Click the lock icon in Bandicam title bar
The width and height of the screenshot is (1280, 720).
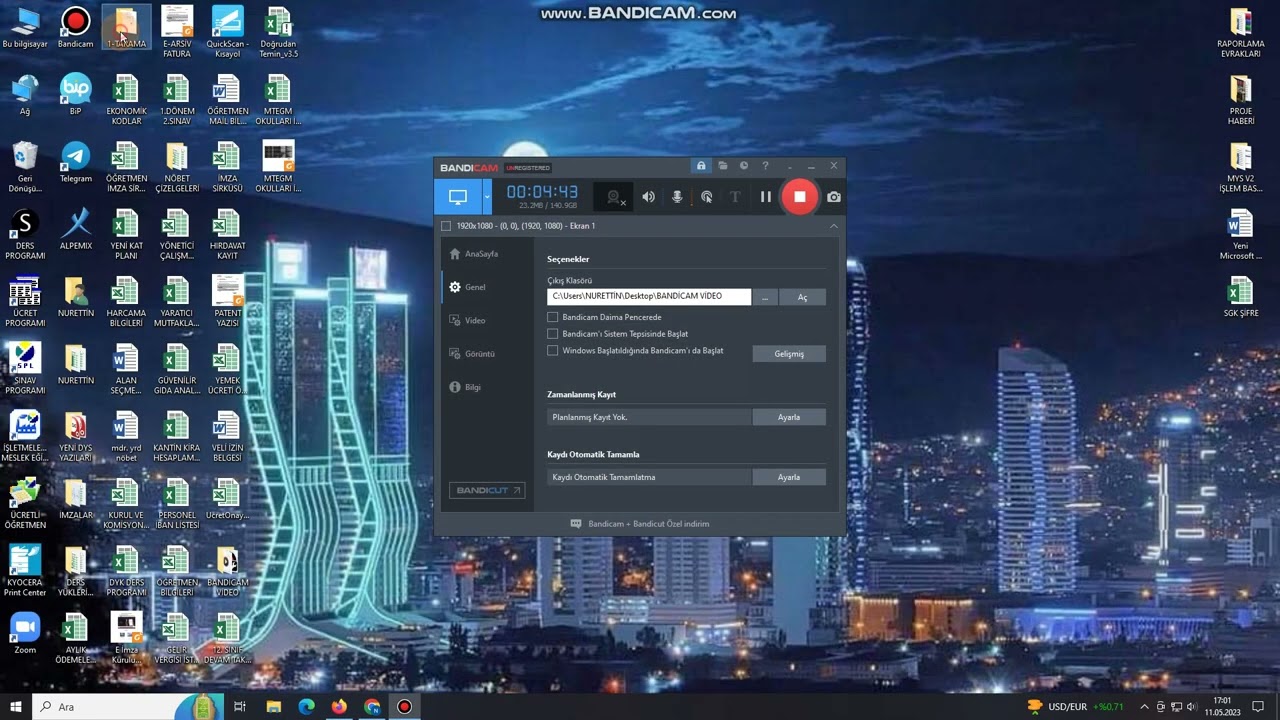pos(701,166)
